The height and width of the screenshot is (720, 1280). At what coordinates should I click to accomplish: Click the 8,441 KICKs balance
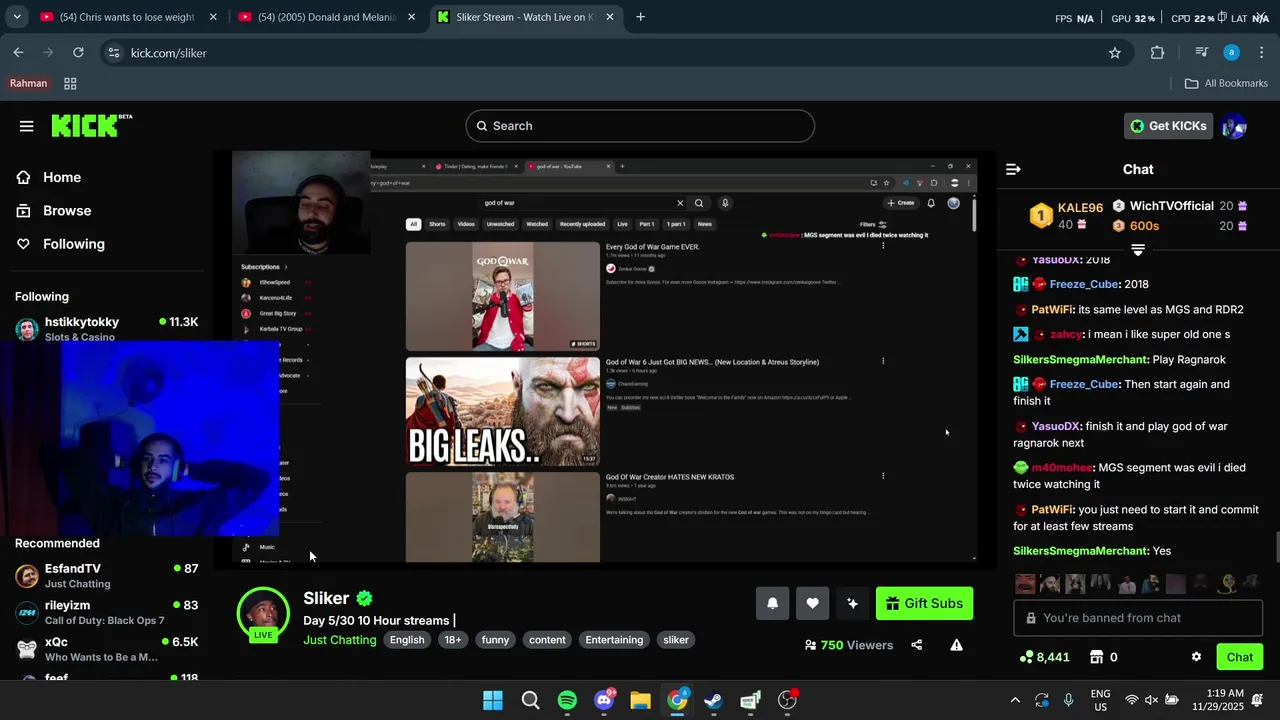tap(1044, 657)
